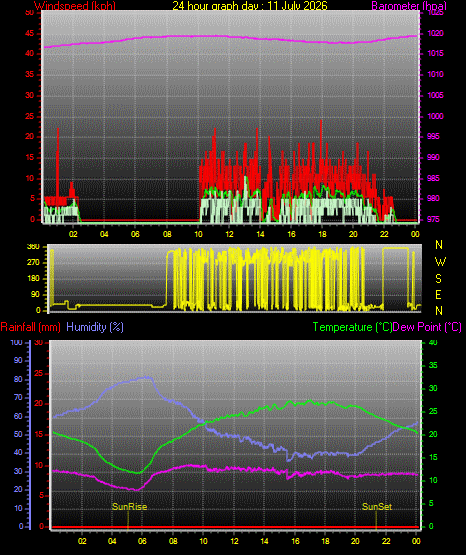Viewport: 466px width, 555px height.
Task: Click the 995 barometer axis value
Action: click(434, 137)
